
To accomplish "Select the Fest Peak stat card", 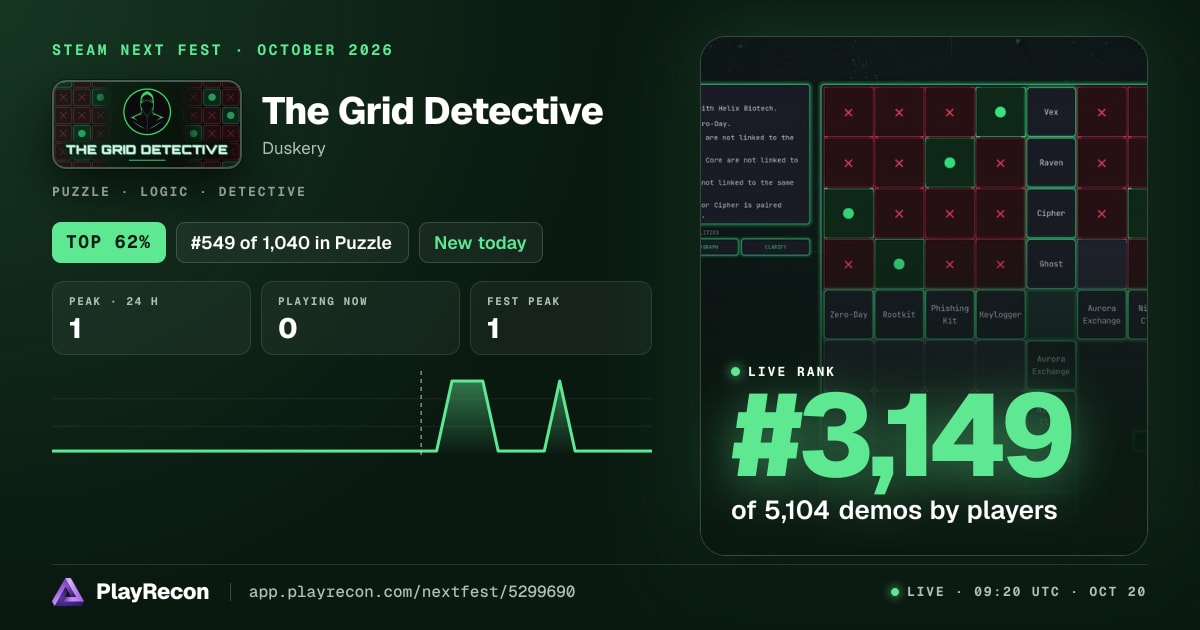I will click(x=561, y=318).
